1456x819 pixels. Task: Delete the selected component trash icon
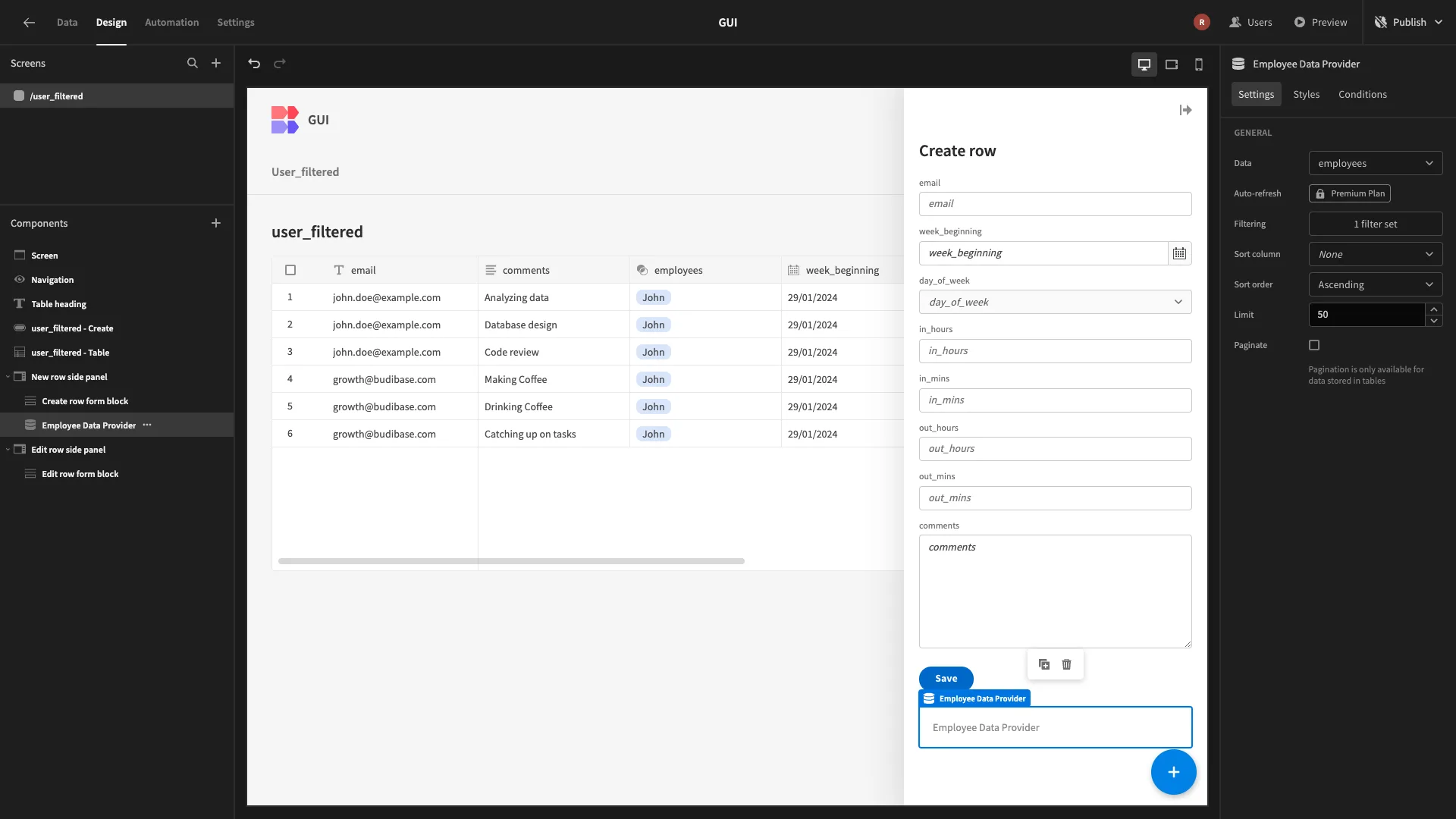[1067, 664]
